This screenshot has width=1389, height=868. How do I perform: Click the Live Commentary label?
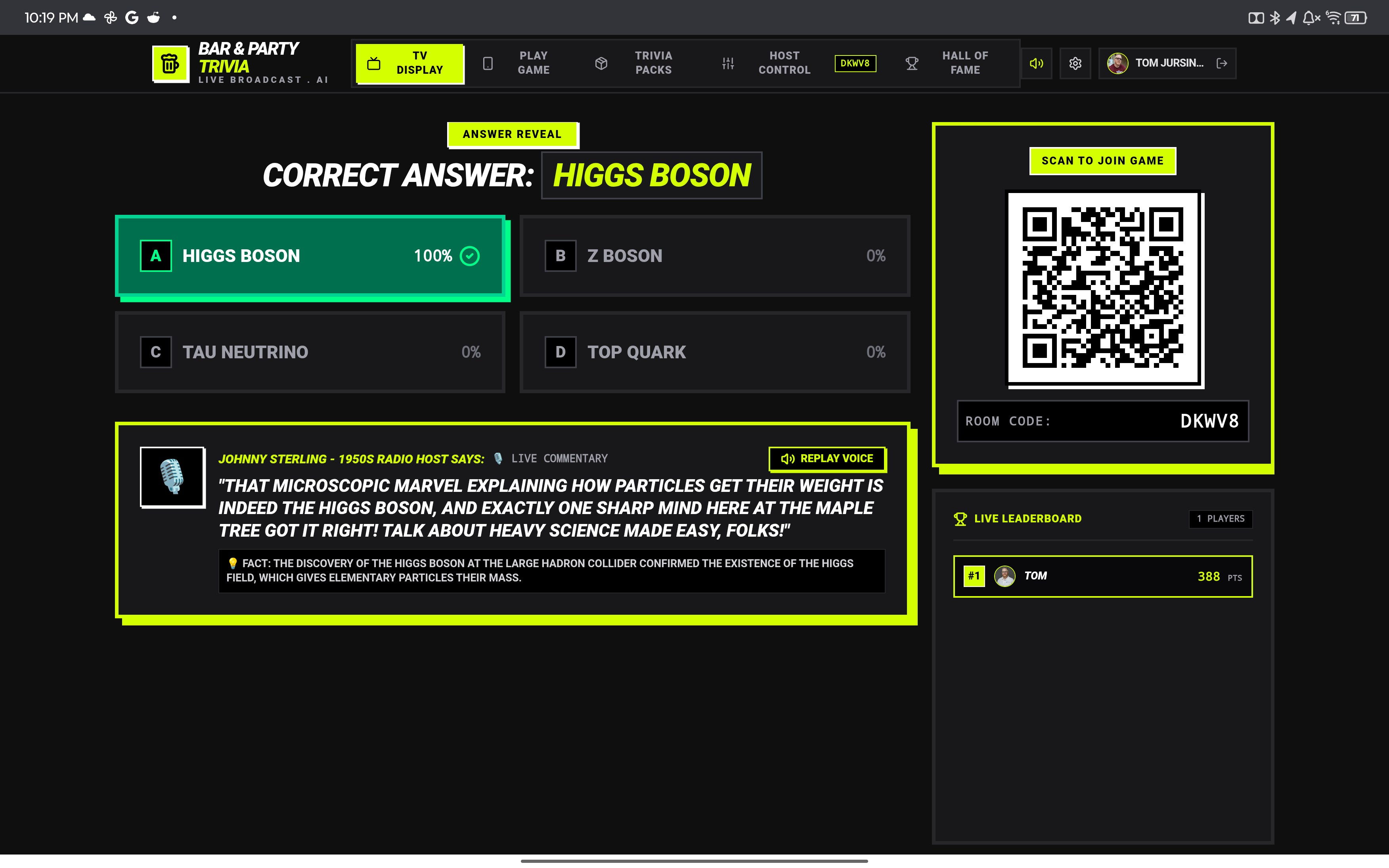[559, 459]
